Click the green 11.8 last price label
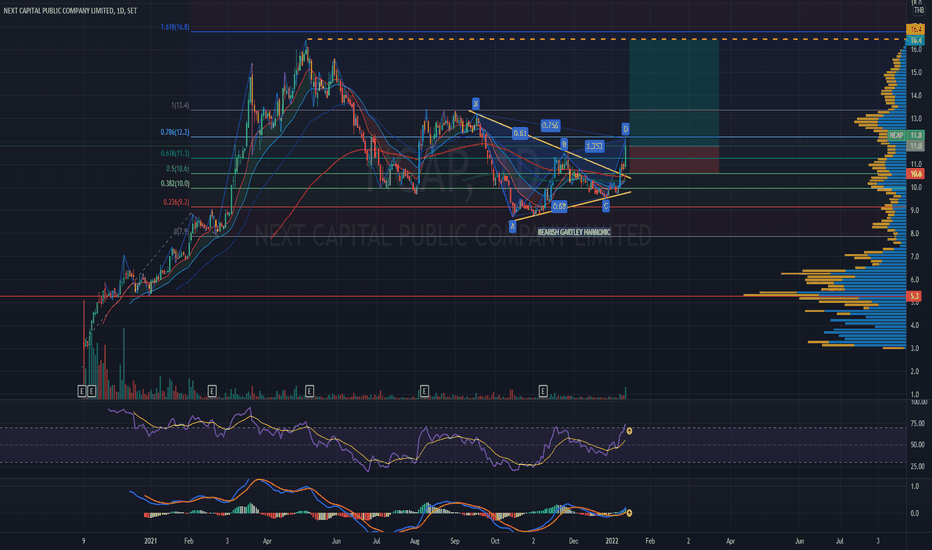This screenshot has width=932, height=550. click(916, 135)
